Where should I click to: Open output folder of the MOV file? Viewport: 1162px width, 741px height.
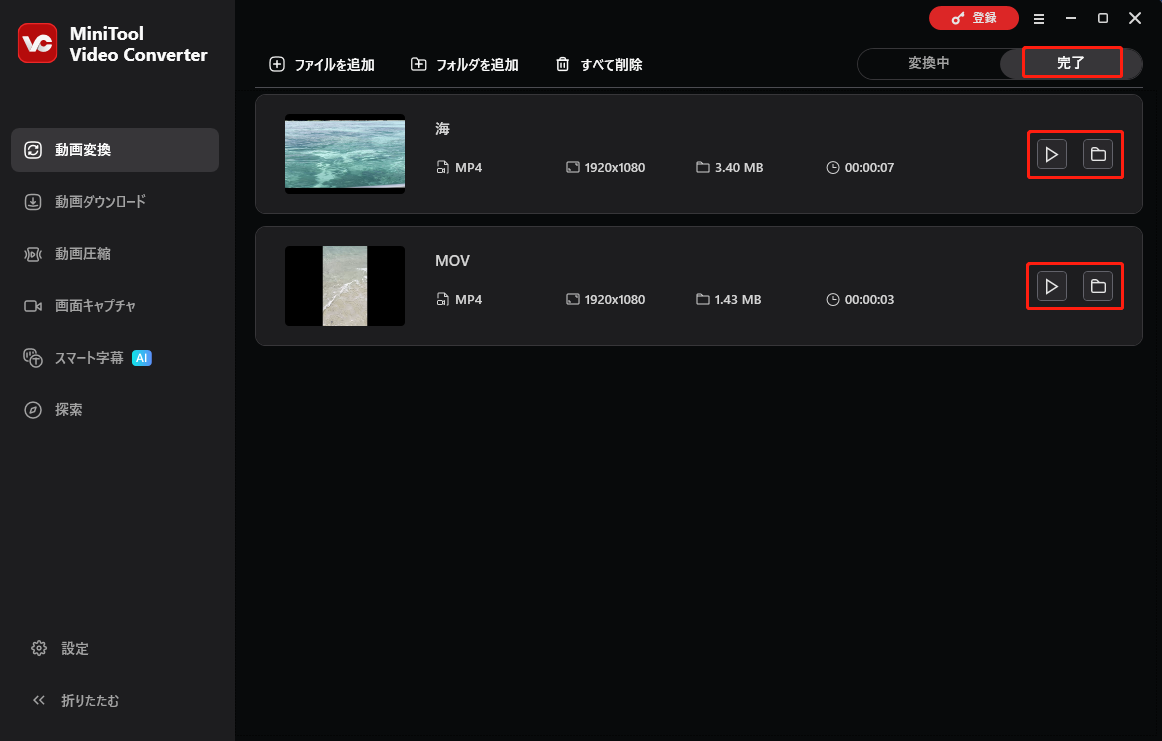(1099, 286)
